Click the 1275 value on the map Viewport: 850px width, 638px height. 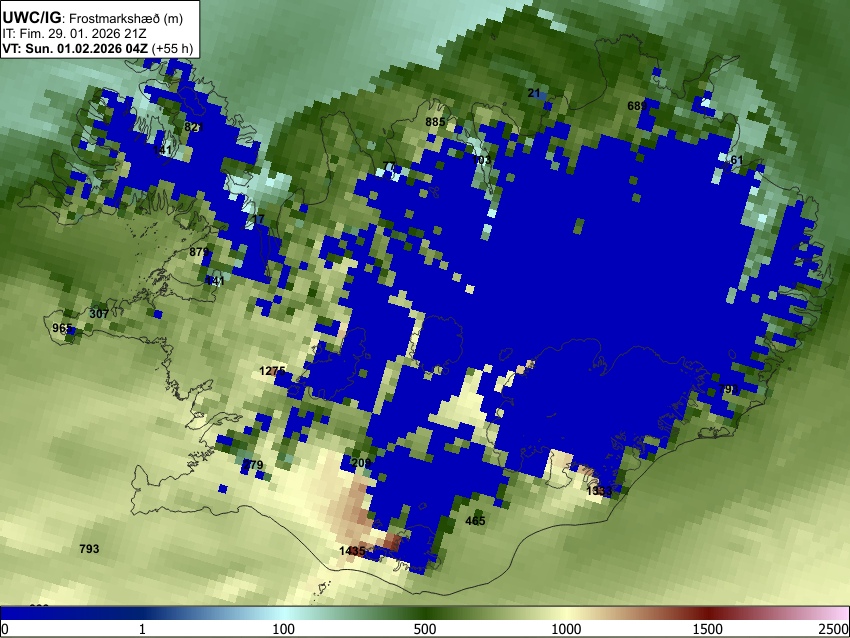[x=272, y=371]
